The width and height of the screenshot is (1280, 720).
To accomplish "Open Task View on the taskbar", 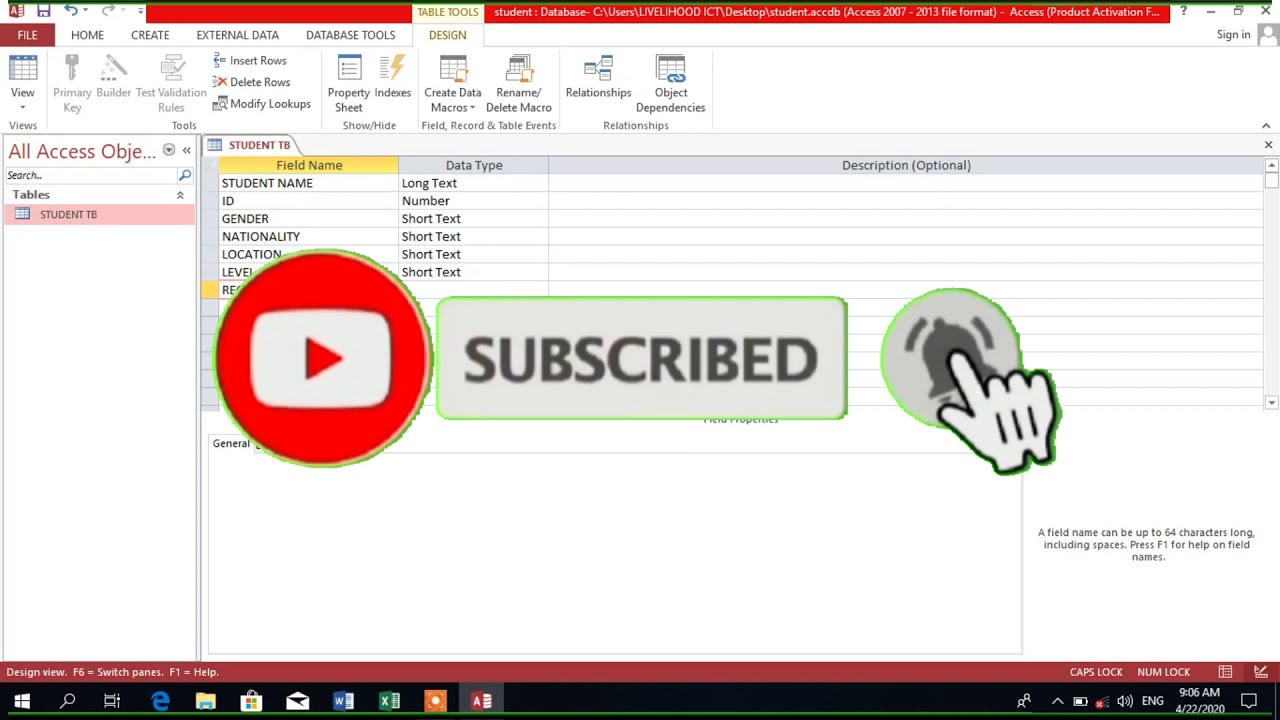I will (112, 701).
